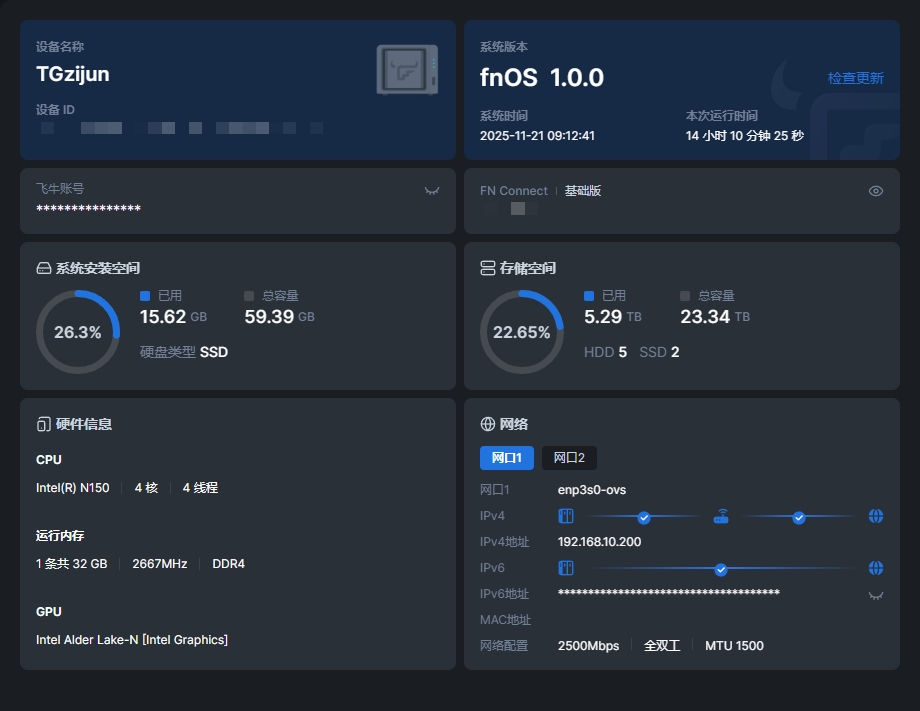920x711 pixels.
Task: Click the 检查更新 link
Action: (855, 78)
